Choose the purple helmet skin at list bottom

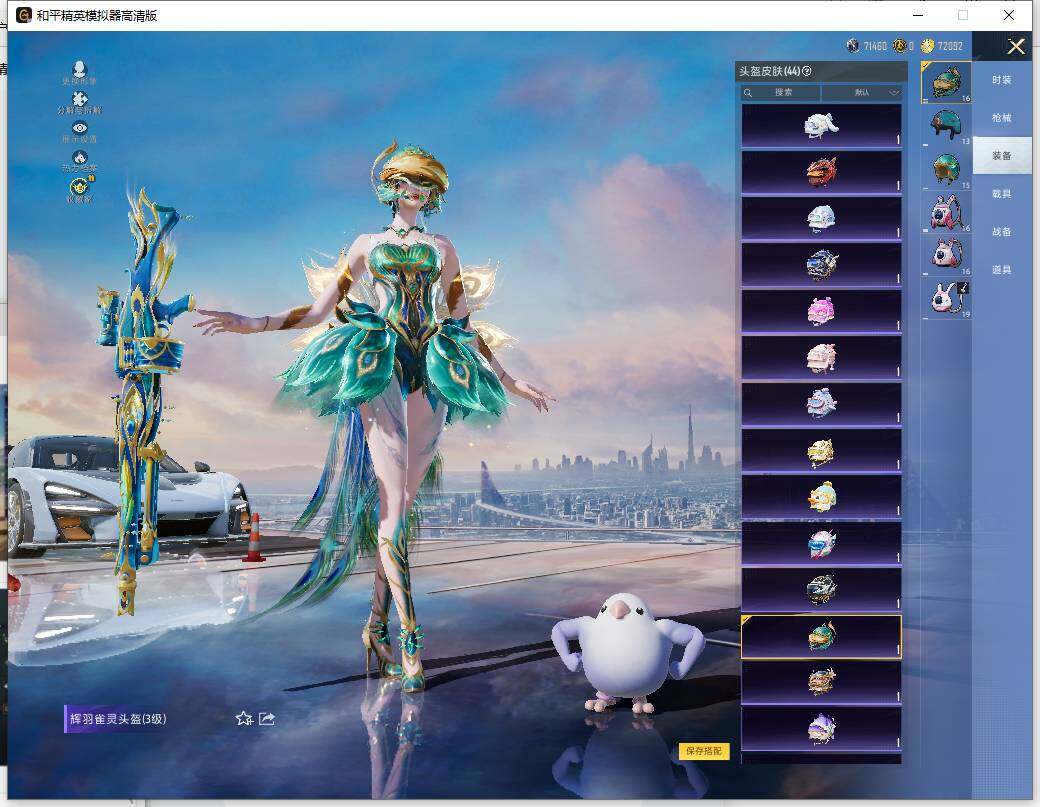click(821, 729)
